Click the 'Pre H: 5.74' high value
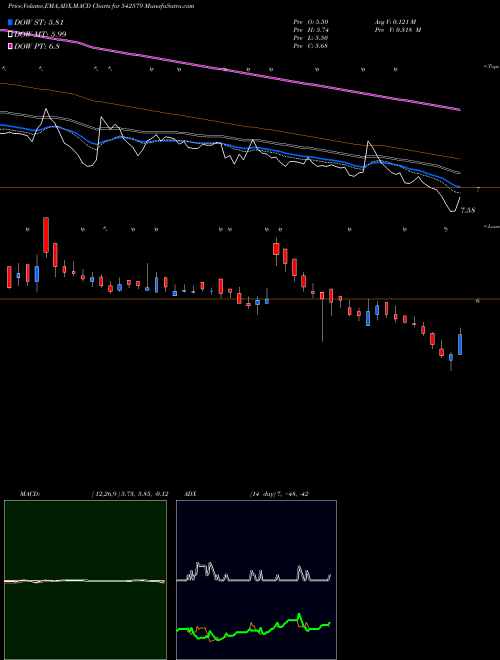500x660 pixels. [311, 29]
